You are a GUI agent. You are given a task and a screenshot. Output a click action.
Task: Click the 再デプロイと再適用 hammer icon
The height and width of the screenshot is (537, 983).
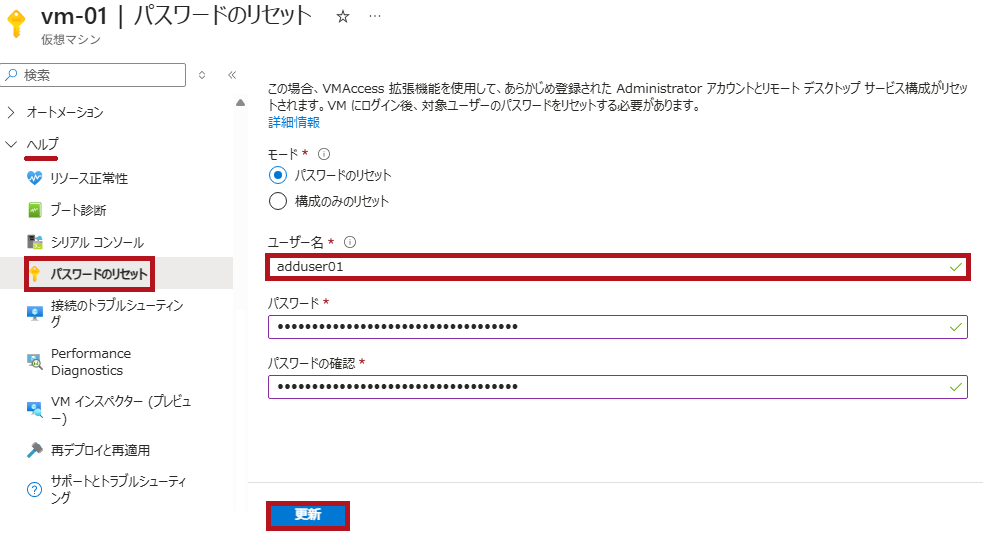click(x=34, y=450)
